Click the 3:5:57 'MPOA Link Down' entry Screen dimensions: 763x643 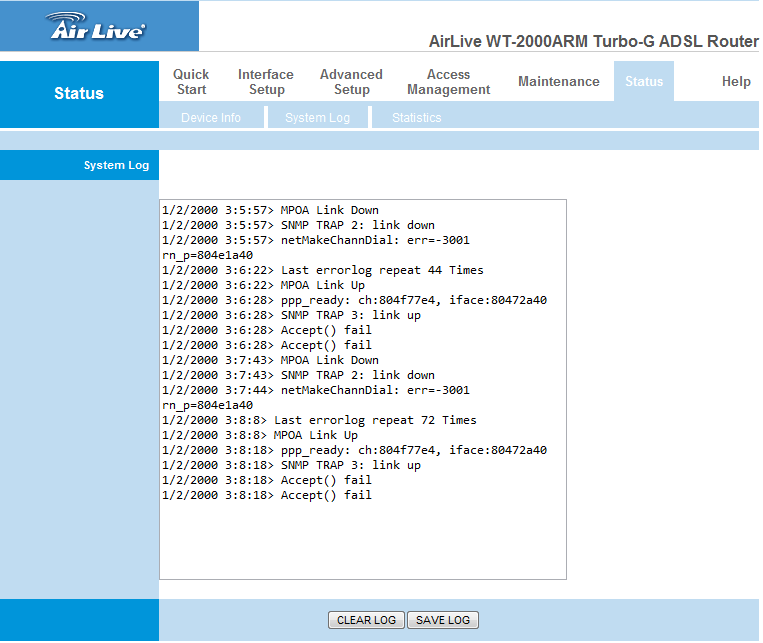(270, 210)
